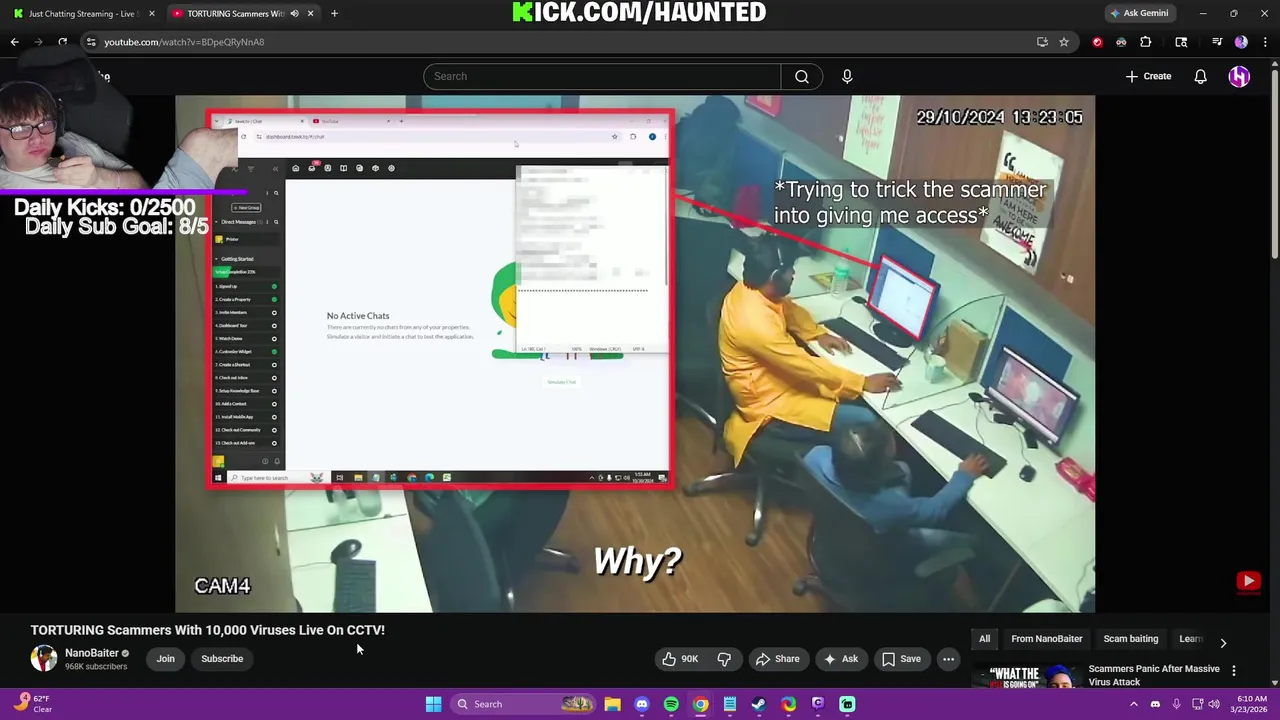The image size is (1280, 720).
Task: Click the taskbar Search box
Action: tap(522, 704)
